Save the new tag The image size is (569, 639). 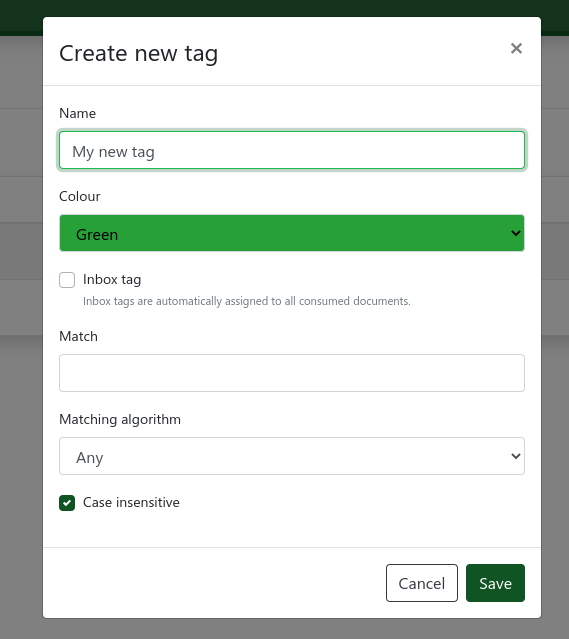[495, 583]
